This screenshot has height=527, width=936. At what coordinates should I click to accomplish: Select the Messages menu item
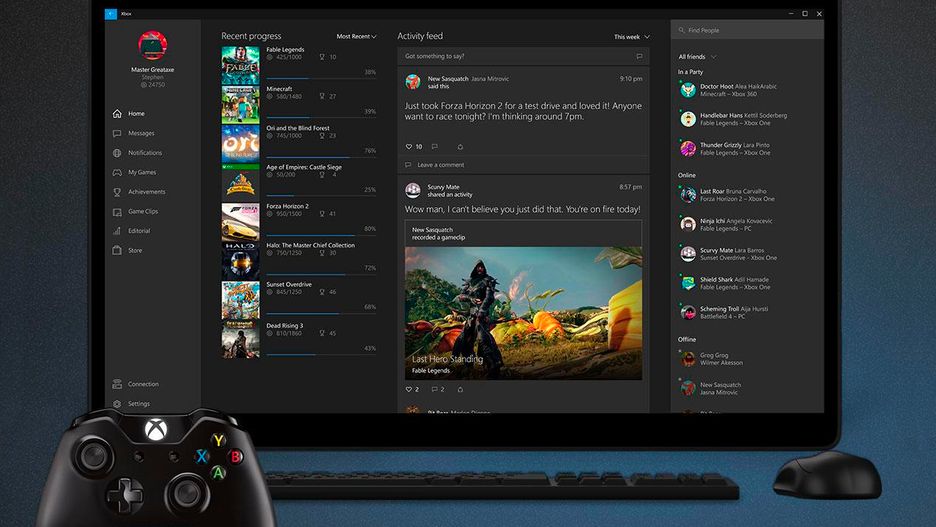(141, 133)
